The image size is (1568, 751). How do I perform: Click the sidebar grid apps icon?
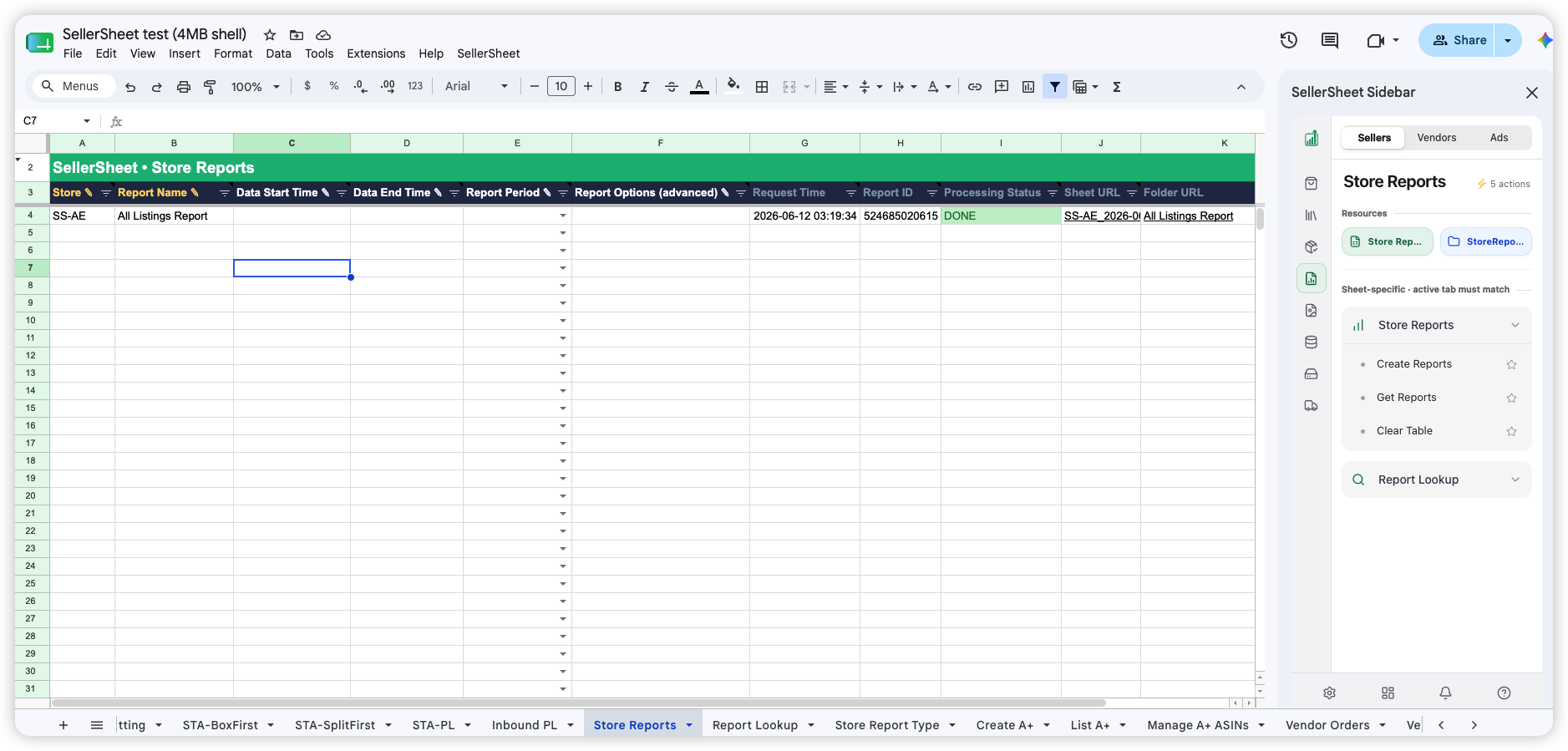pos(1388,693)
